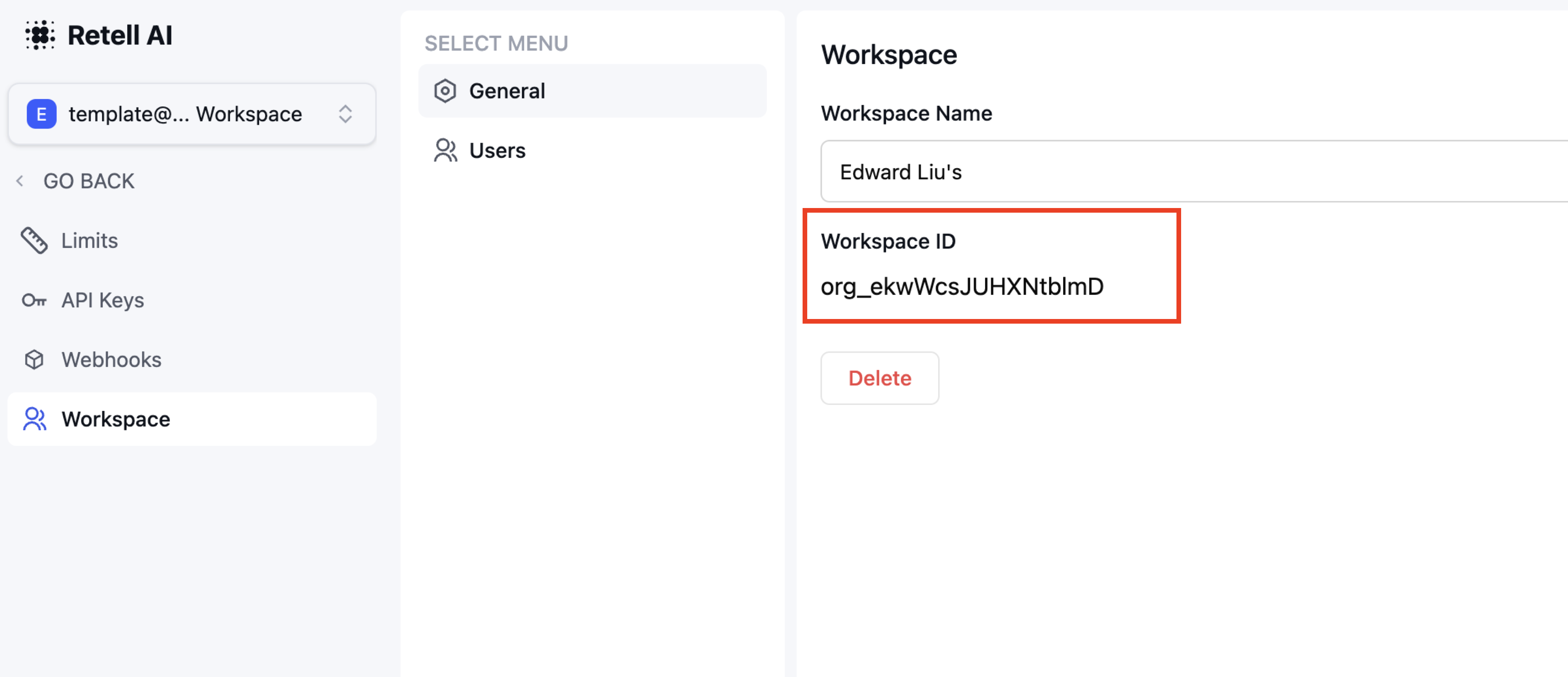This screenshot has width=1568, height=677.
Task: Click the Retell AI logo icon
Action: click(x=40, y=35)
